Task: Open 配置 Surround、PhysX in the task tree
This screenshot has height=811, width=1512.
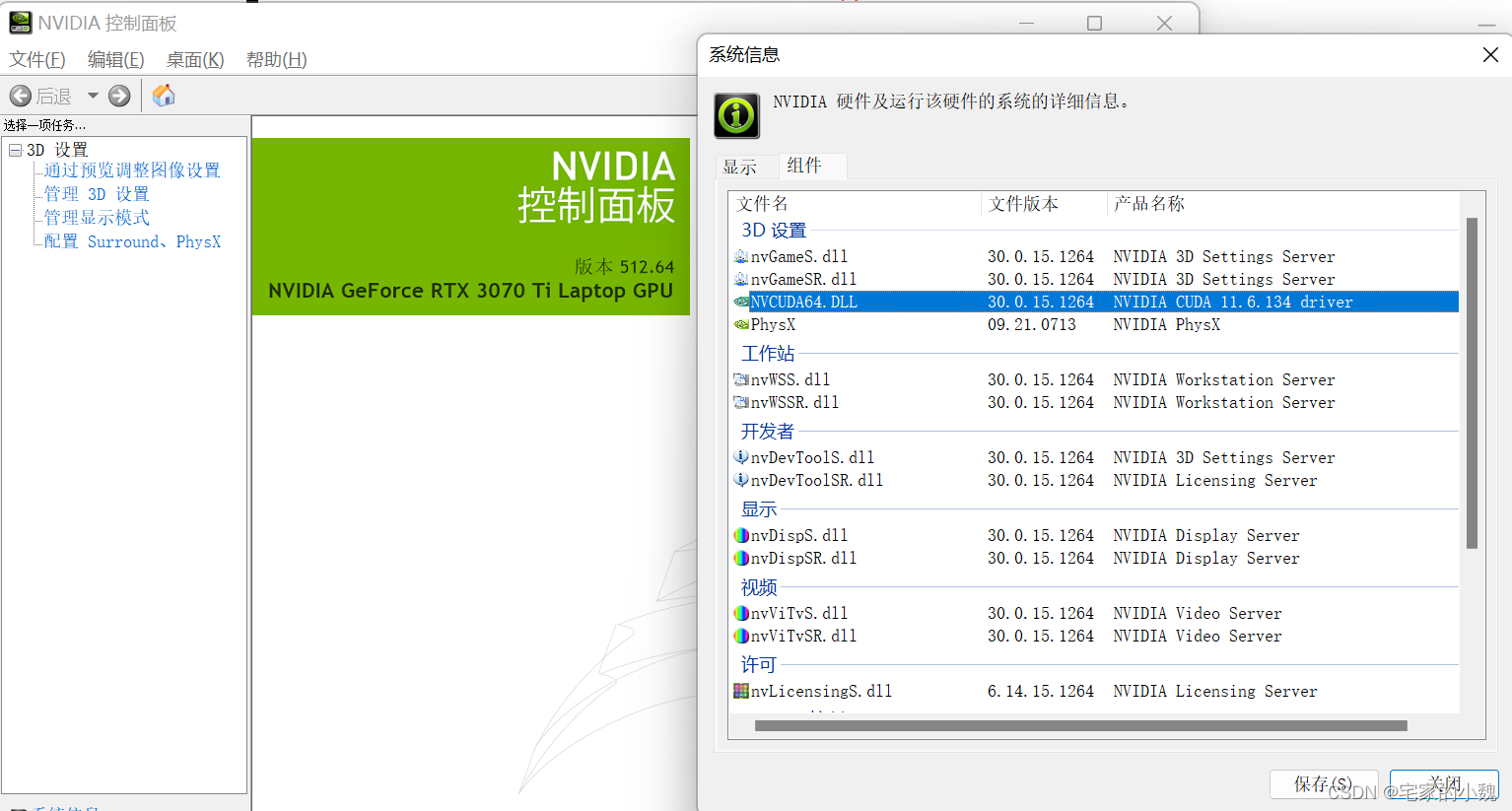Action: click(132, 241)
